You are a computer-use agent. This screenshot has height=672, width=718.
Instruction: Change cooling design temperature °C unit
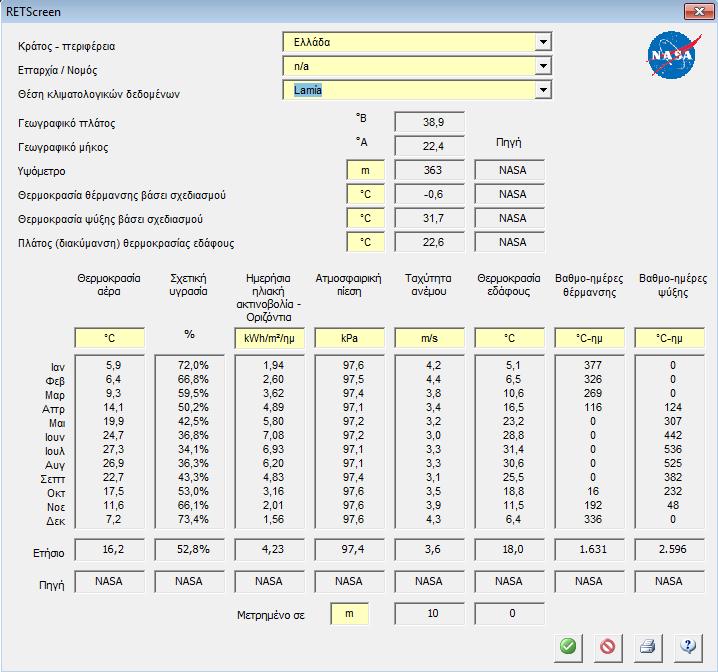[365, 218]
